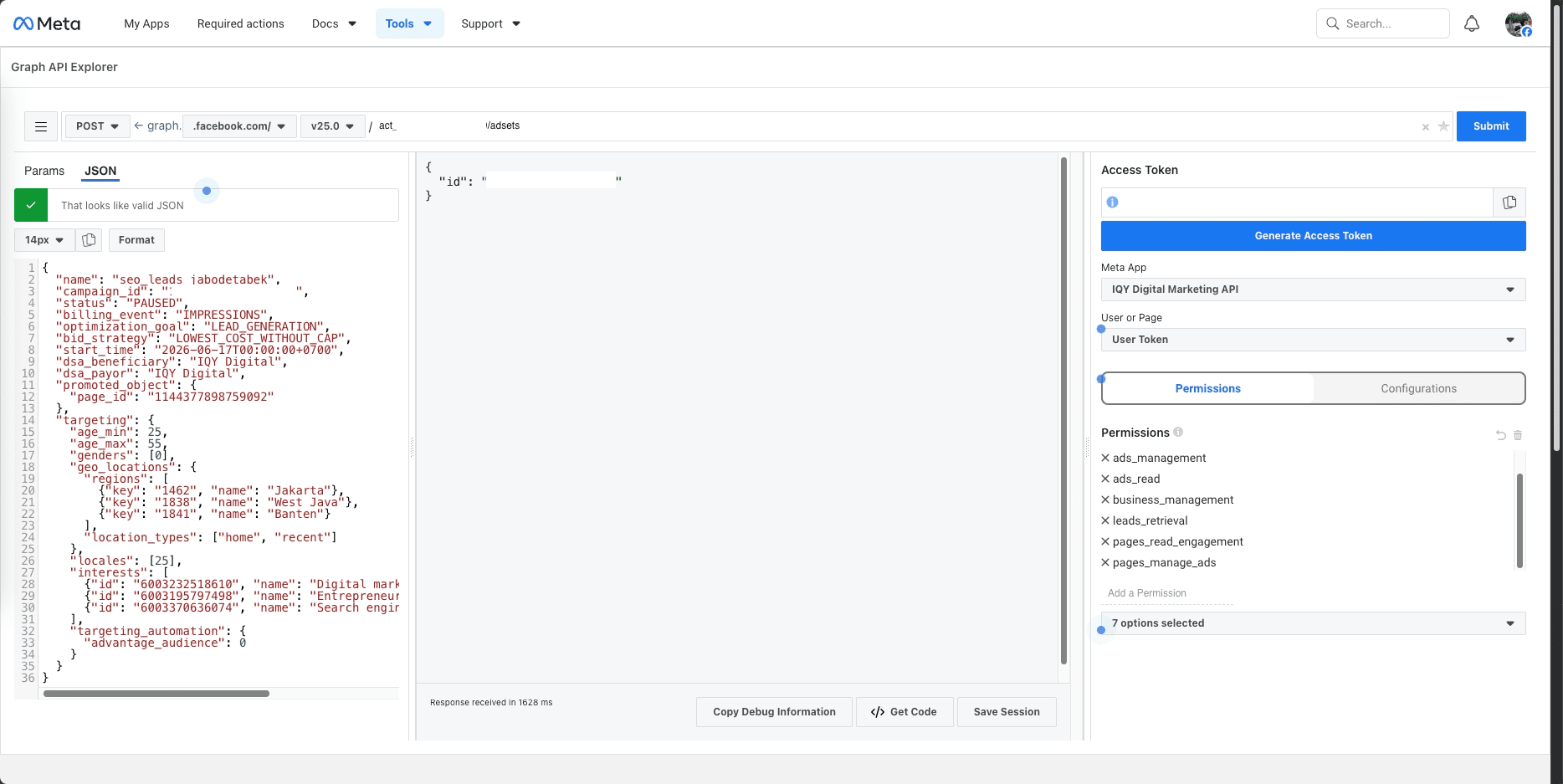Image resolution: width=1563 pixels, height=784 pixels.
Task: Copy the JSON body with copy icon
Action: click(89, 240)
